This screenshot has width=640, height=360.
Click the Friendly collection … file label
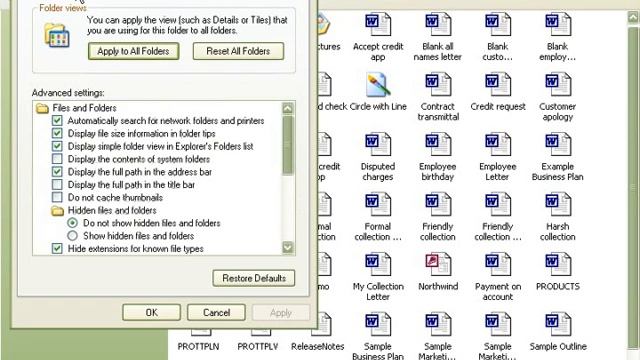[498, 231]
